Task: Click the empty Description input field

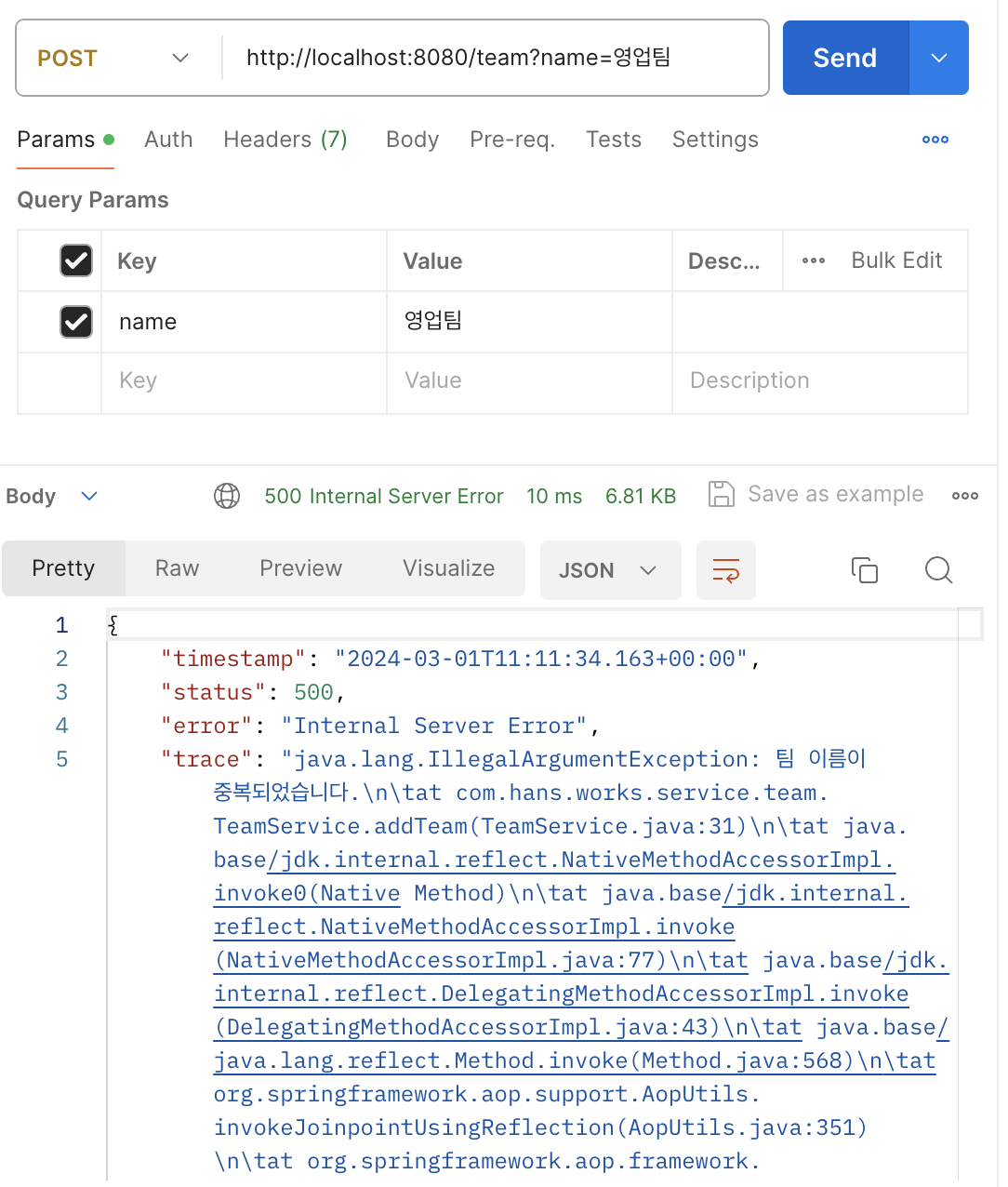Action: [819, 380]
